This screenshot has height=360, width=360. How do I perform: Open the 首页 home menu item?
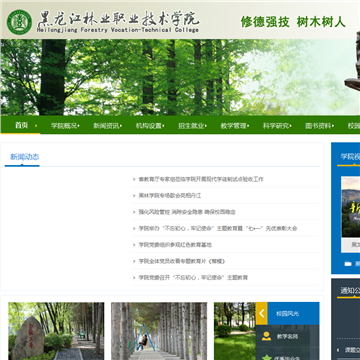click(x=21, y=125)
